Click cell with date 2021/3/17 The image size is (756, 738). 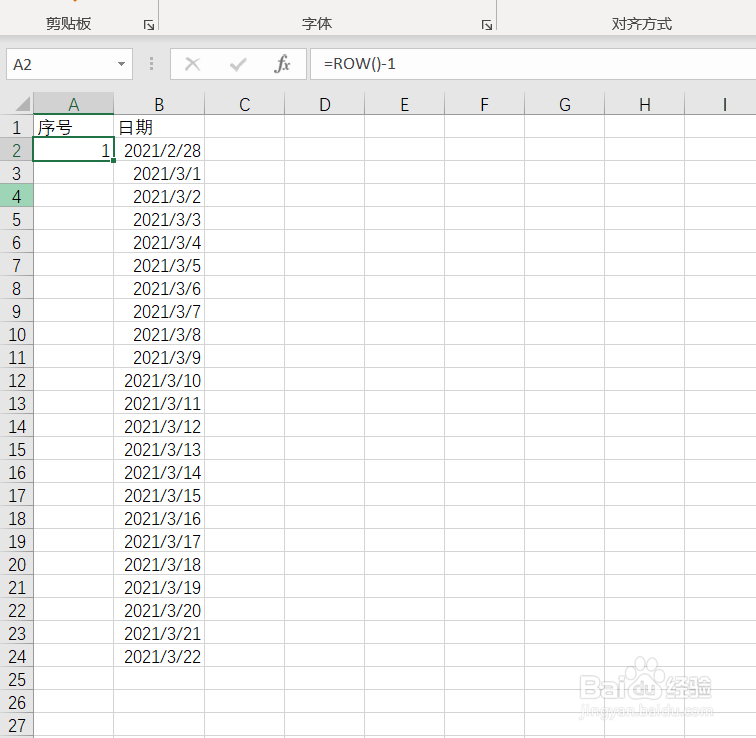[x=159, y=541]
